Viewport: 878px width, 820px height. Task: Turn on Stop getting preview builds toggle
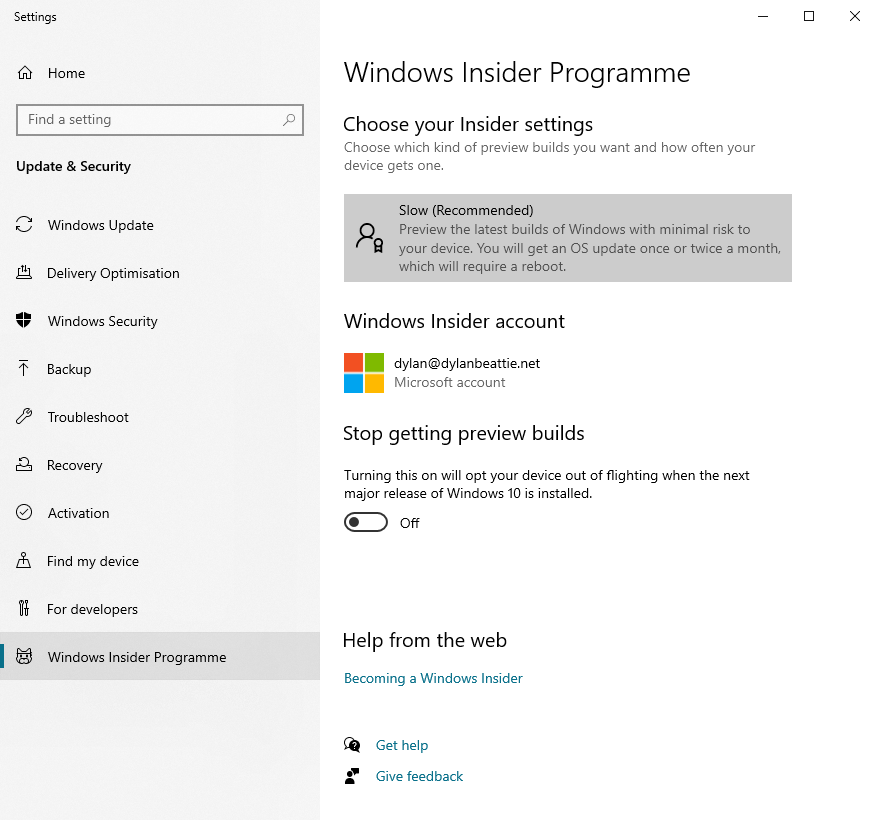366,523
